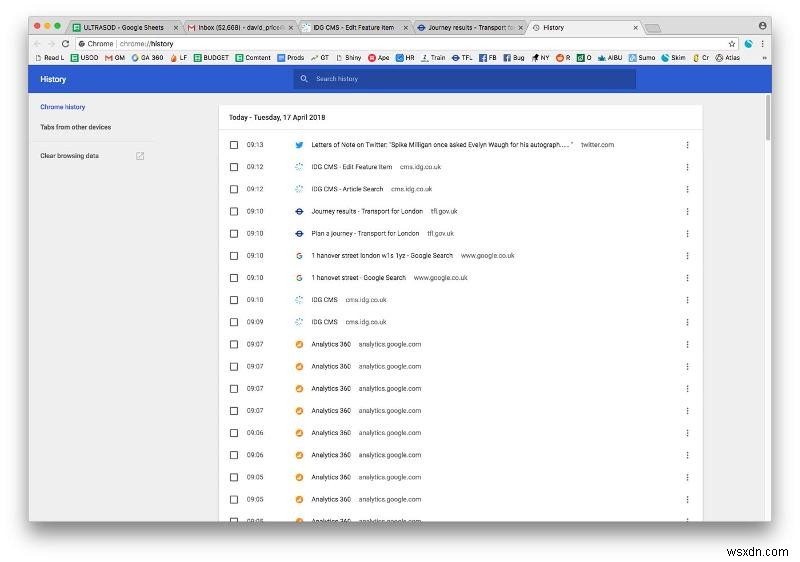The width and height of the screenshot is (800, 562).
Task: Open the three-dot menu for the Twitter entry
Action: pos(687,145)
